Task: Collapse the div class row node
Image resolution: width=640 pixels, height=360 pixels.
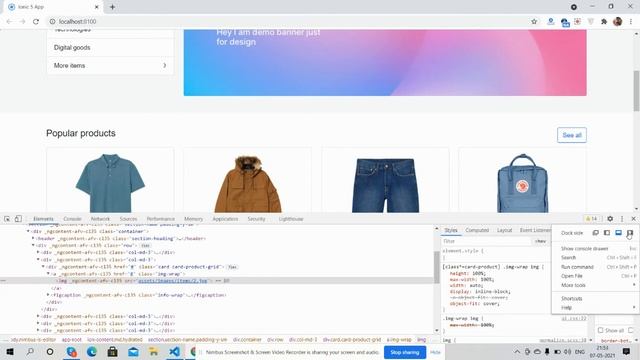Action: coord(33,245)
